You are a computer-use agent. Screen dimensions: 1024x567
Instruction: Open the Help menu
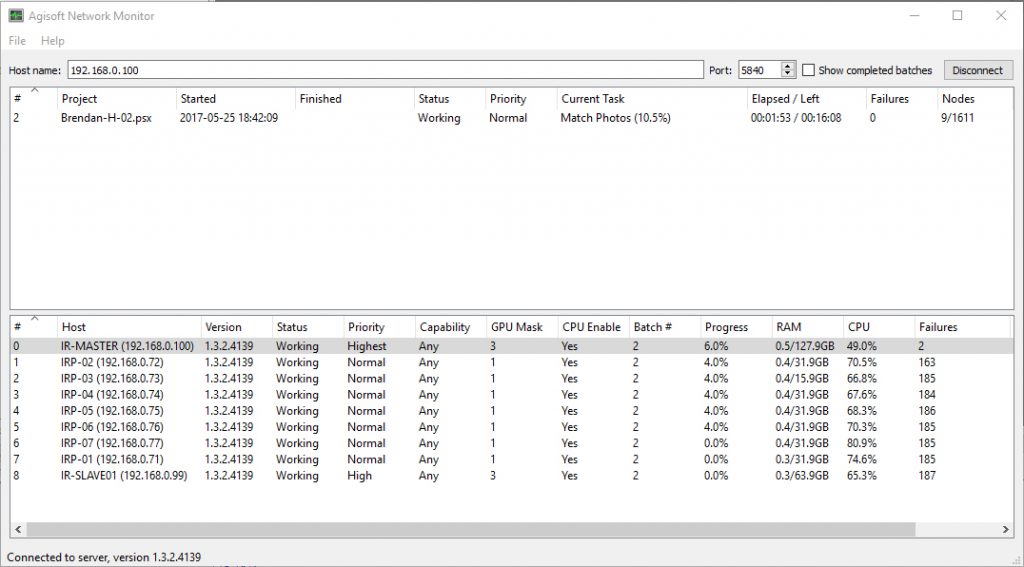pos(52,40)
